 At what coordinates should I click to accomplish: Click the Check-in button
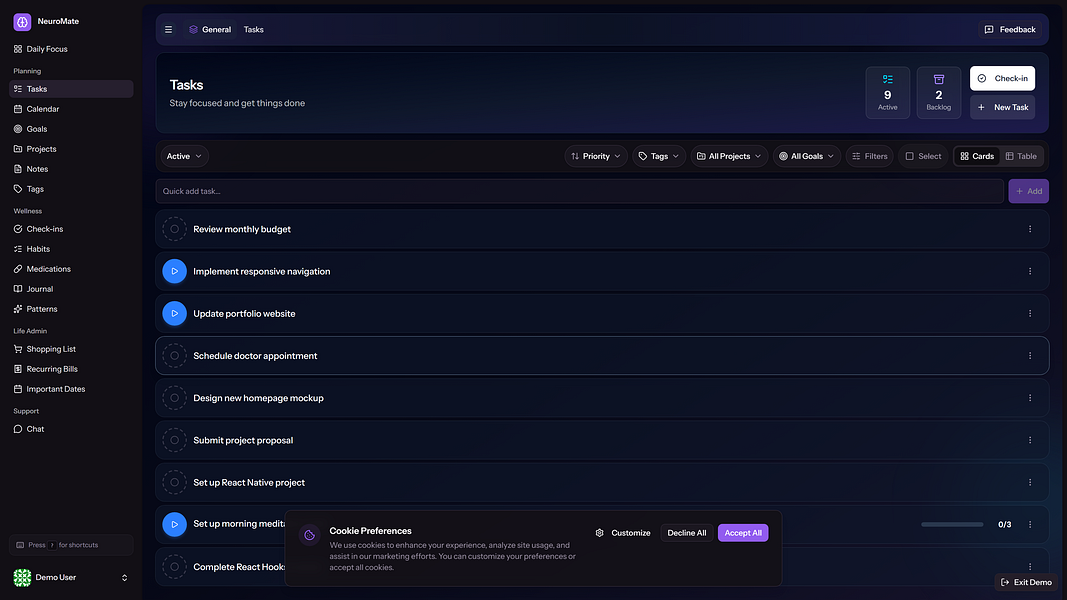pos(1002,78)
